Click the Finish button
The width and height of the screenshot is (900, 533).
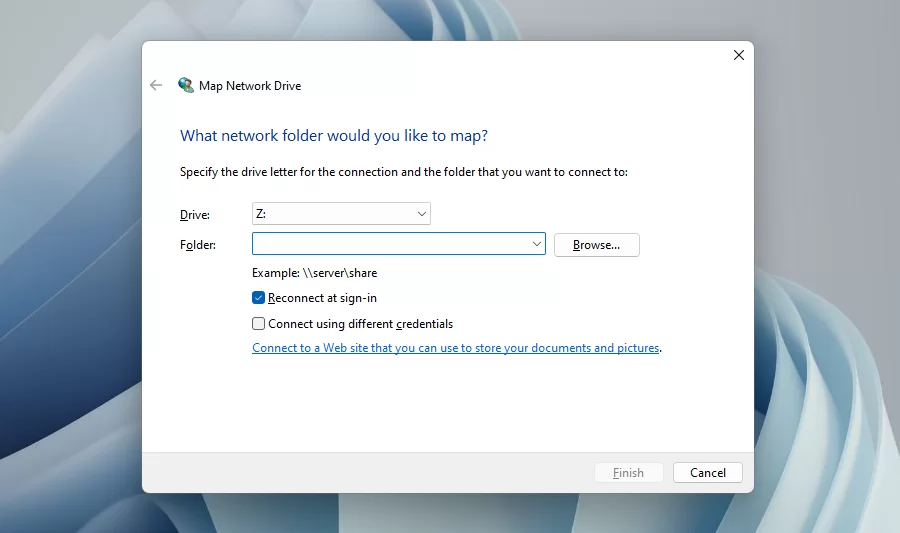click(x=629, y=473)
